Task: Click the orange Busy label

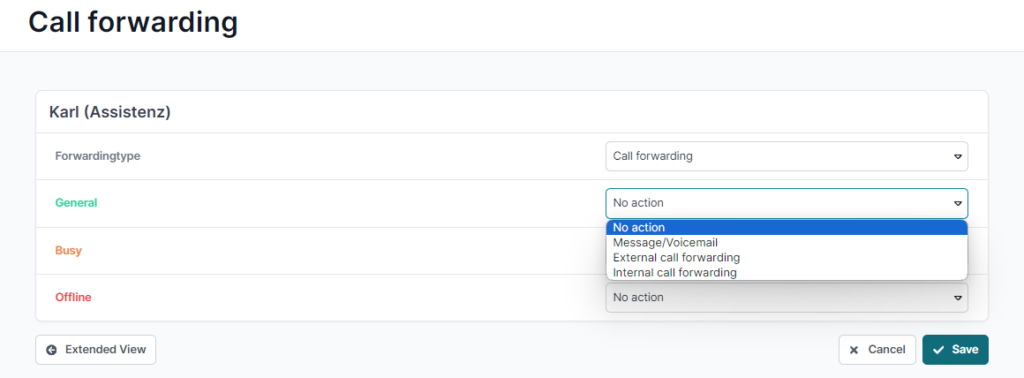Action: point(69,251)
